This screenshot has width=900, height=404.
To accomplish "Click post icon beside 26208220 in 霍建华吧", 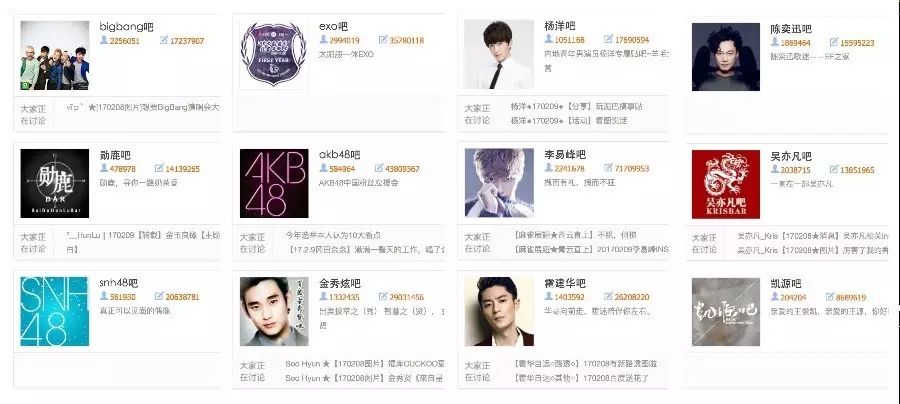I will pyautogui.click(x=608, y=296).
